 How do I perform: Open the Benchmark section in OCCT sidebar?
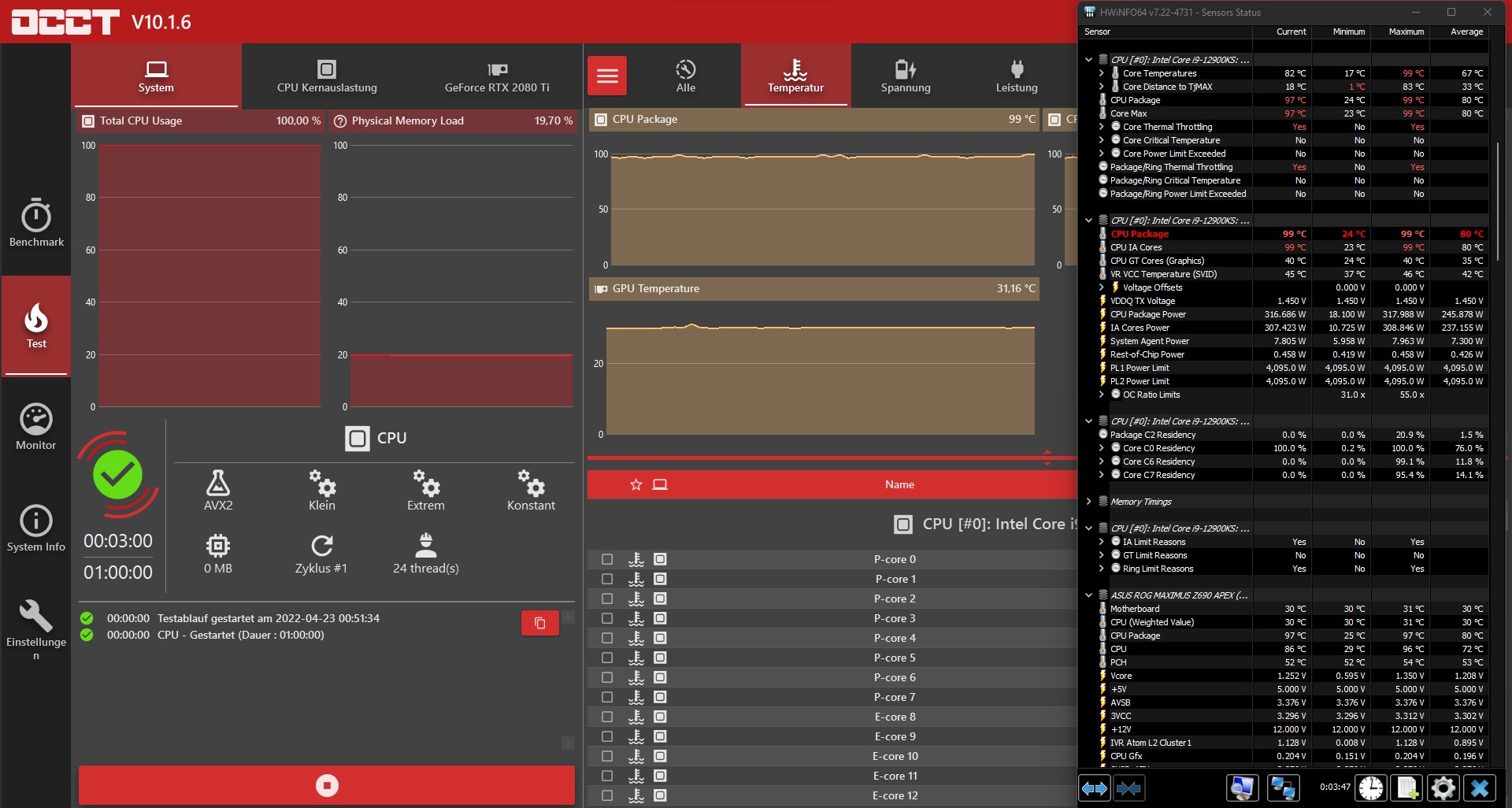click(x=36, y=223)
